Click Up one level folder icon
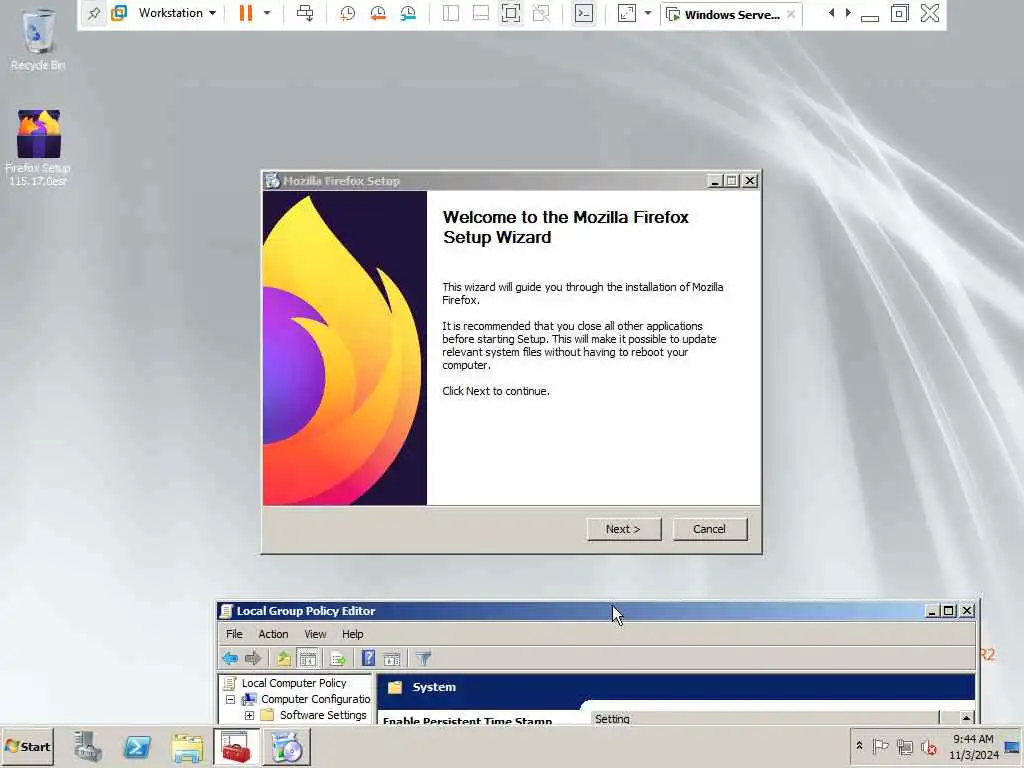This screenshot has height=768, width=1024. (x=283, y=658)
